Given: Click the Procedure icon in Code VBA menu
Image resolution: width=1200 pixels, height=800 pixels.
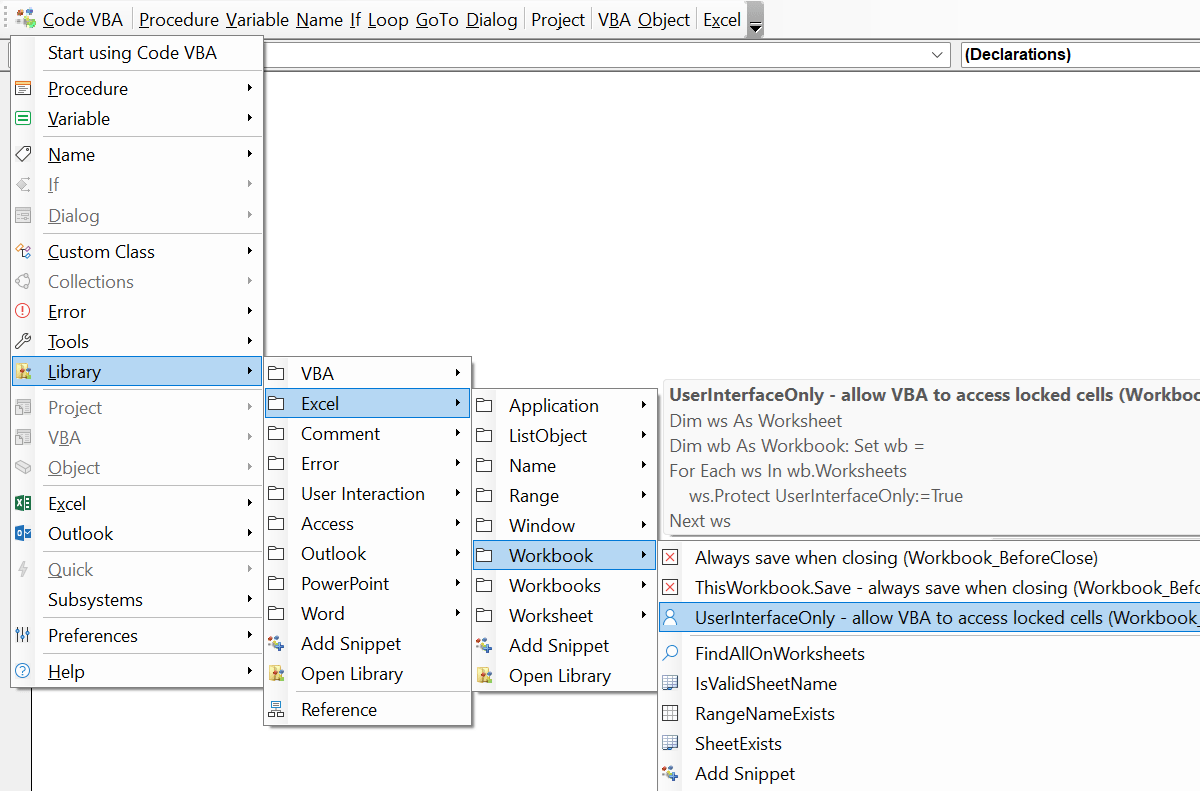Looking at the screenshot, I should coord(23,89).
